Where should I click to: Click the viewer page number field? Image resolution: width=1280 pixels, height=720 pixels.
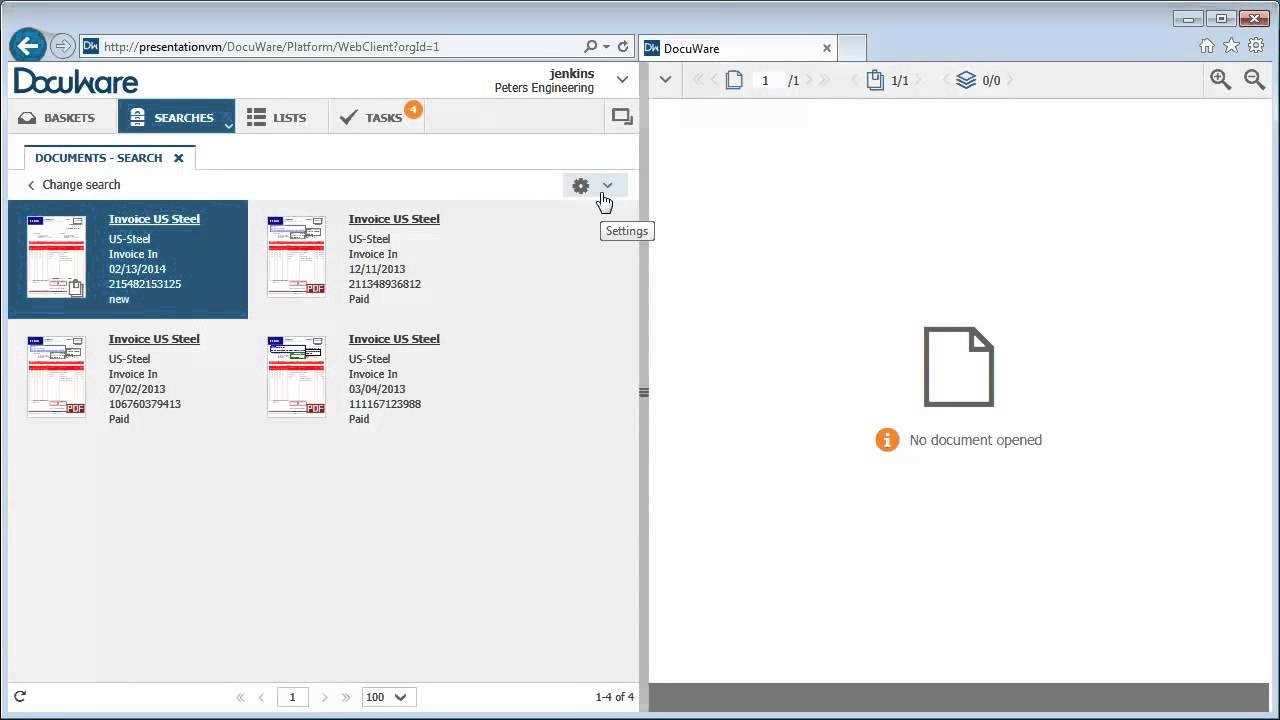765,80
